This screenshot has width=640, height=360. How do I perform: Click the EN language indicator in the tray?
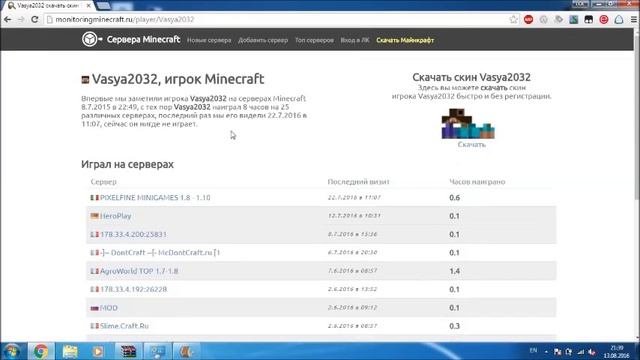point(533,350)
